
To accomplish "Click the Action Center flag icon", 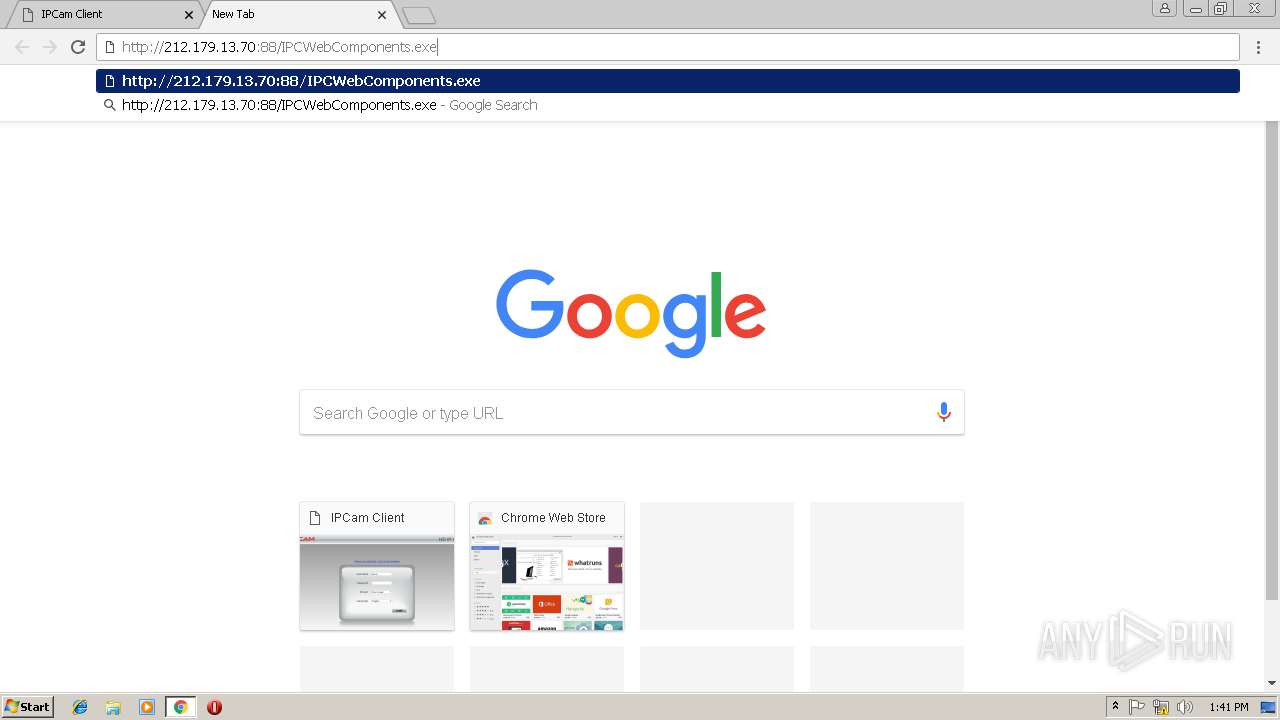I will pyautogui.click(x=1137, y=707).
